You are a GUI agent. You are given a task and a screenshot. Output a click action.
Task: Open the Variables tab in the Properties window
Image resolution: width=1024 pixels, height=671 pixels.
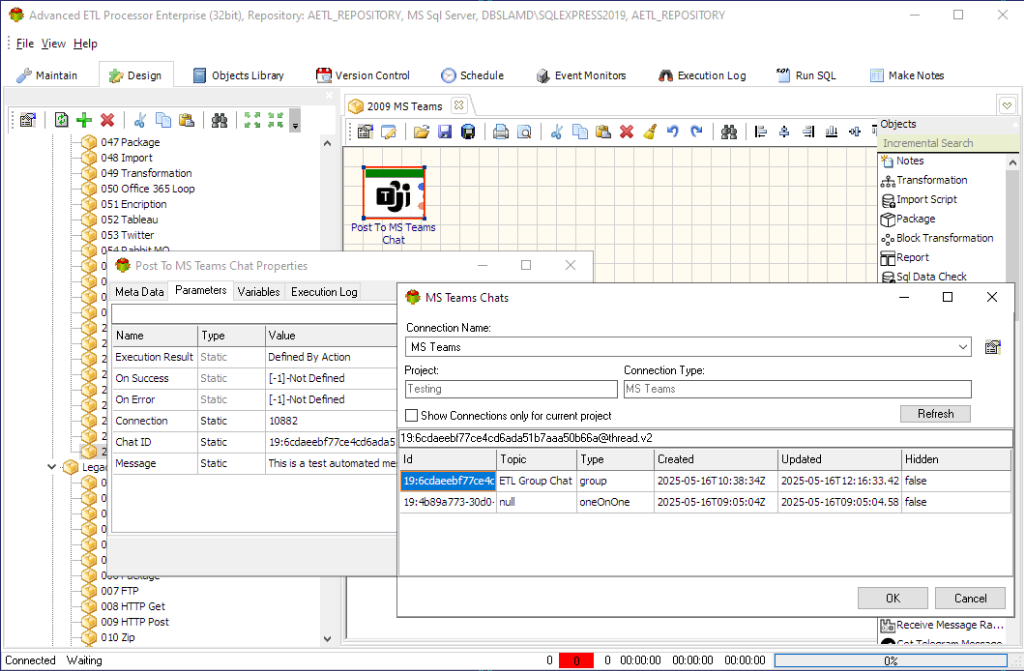[x=259, y=292]
